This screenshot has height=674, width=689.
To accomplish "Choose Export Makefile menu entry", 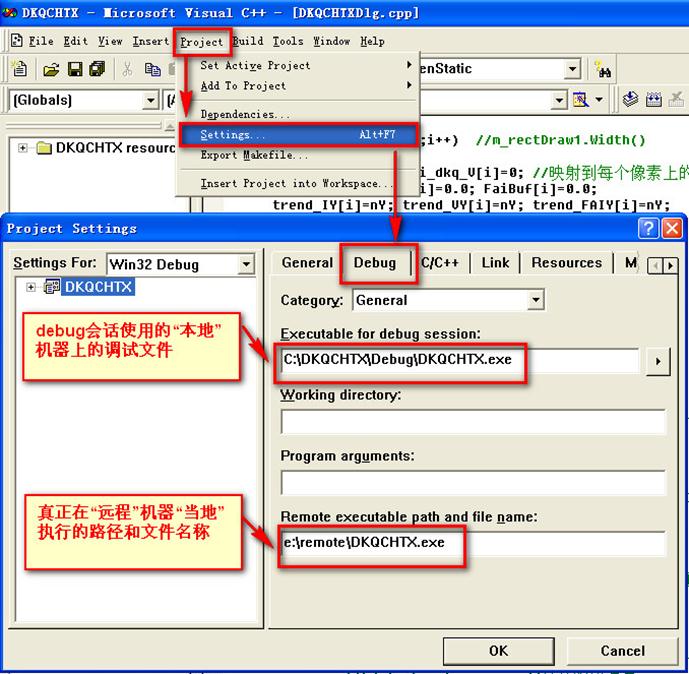I will click(299, 155).
